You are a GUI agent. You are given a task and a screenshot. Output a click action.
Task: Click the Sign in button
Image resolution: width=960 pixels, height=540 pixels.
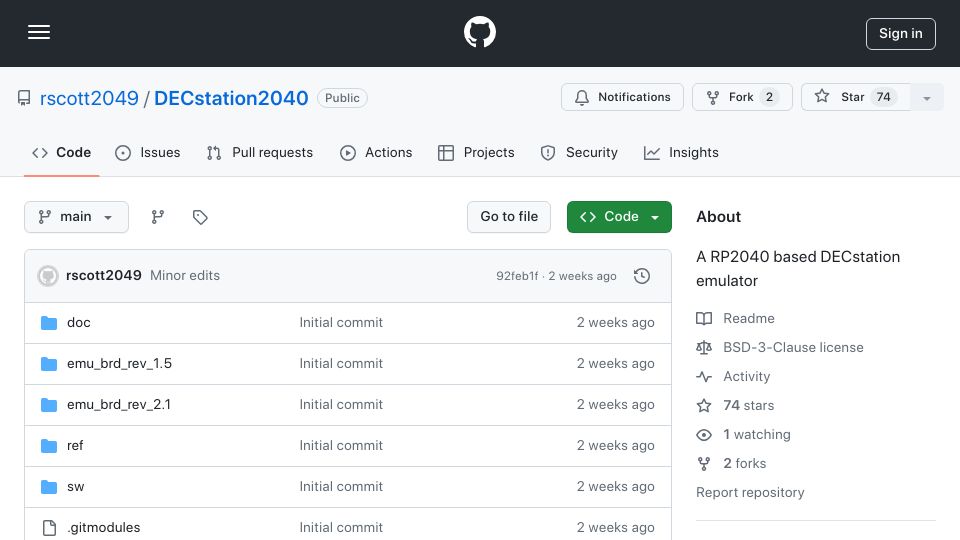(900, 34)
